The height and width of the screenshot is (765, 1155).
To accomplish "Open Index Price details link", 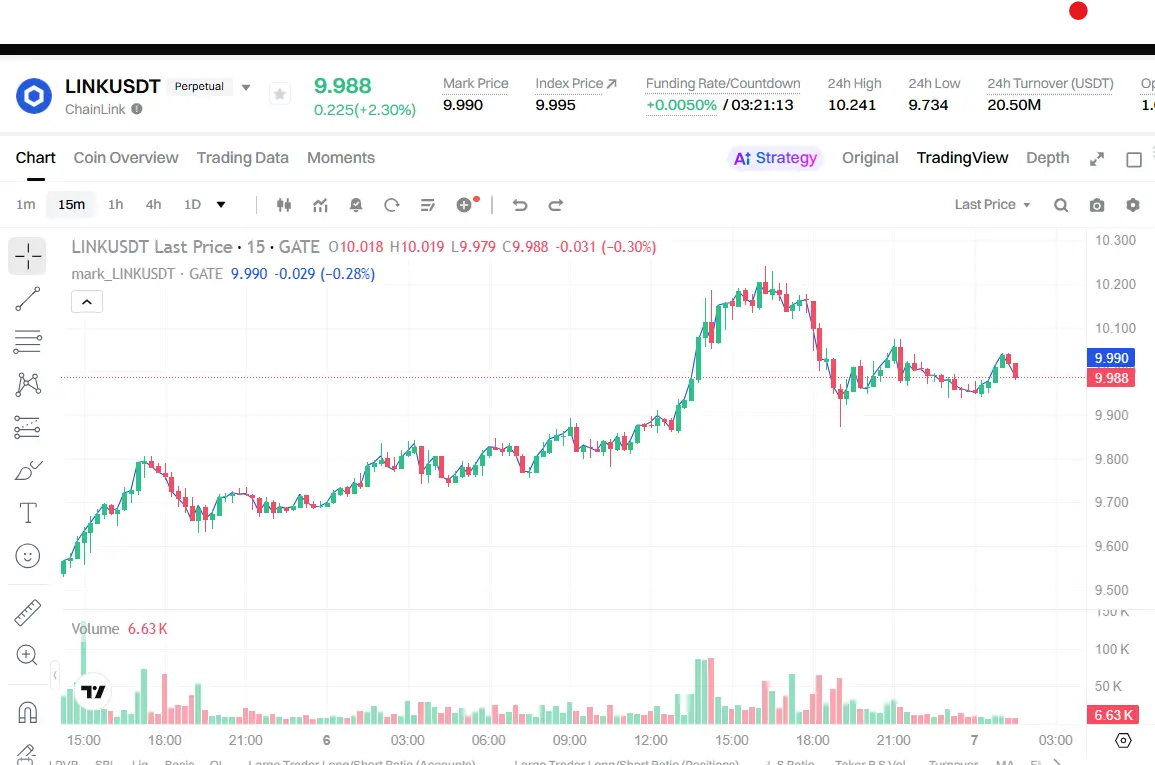I will click(576, 83).
